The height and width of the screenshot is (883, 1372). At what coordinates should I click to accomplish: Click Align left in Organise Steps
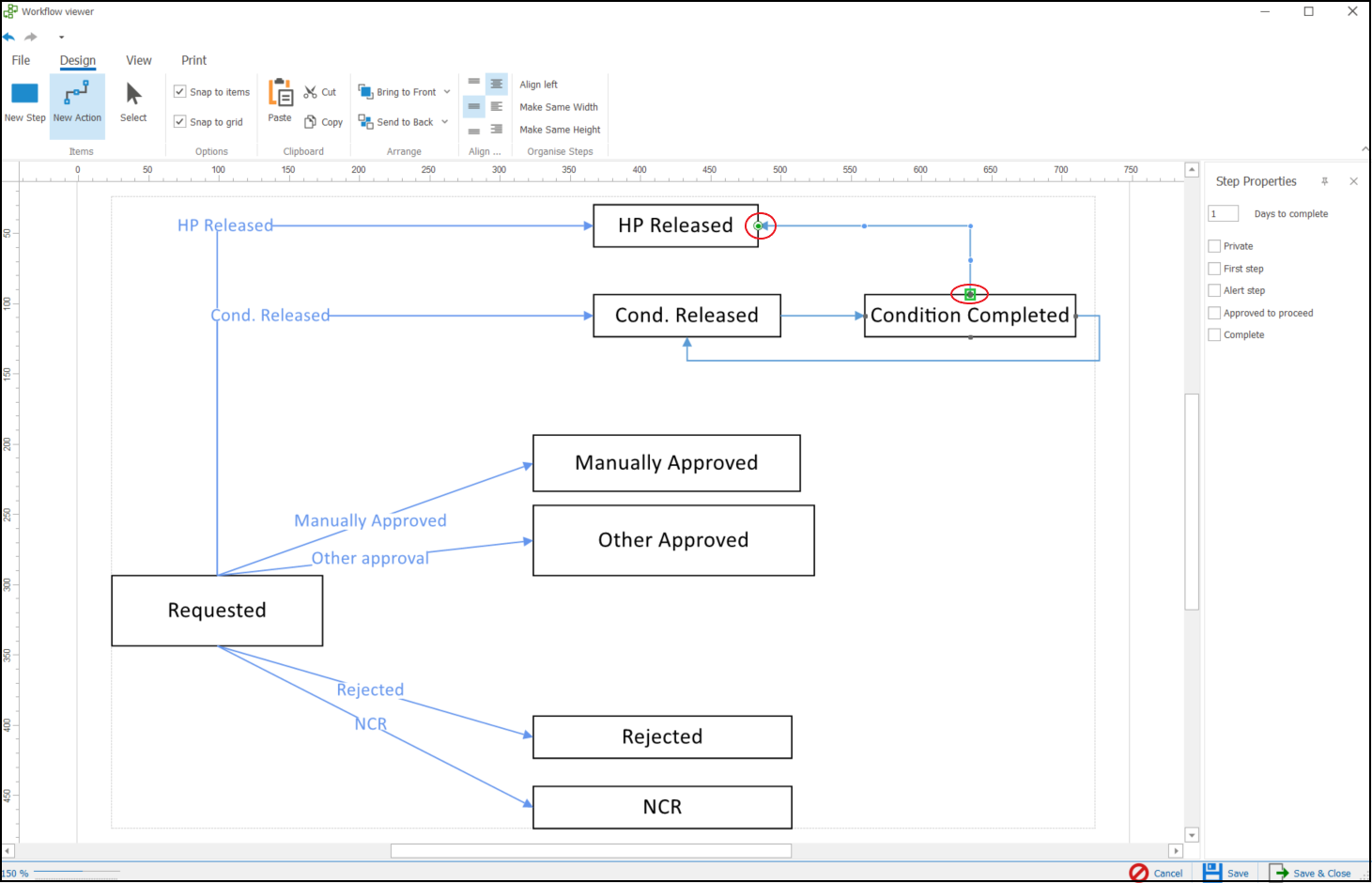point(539,85)
